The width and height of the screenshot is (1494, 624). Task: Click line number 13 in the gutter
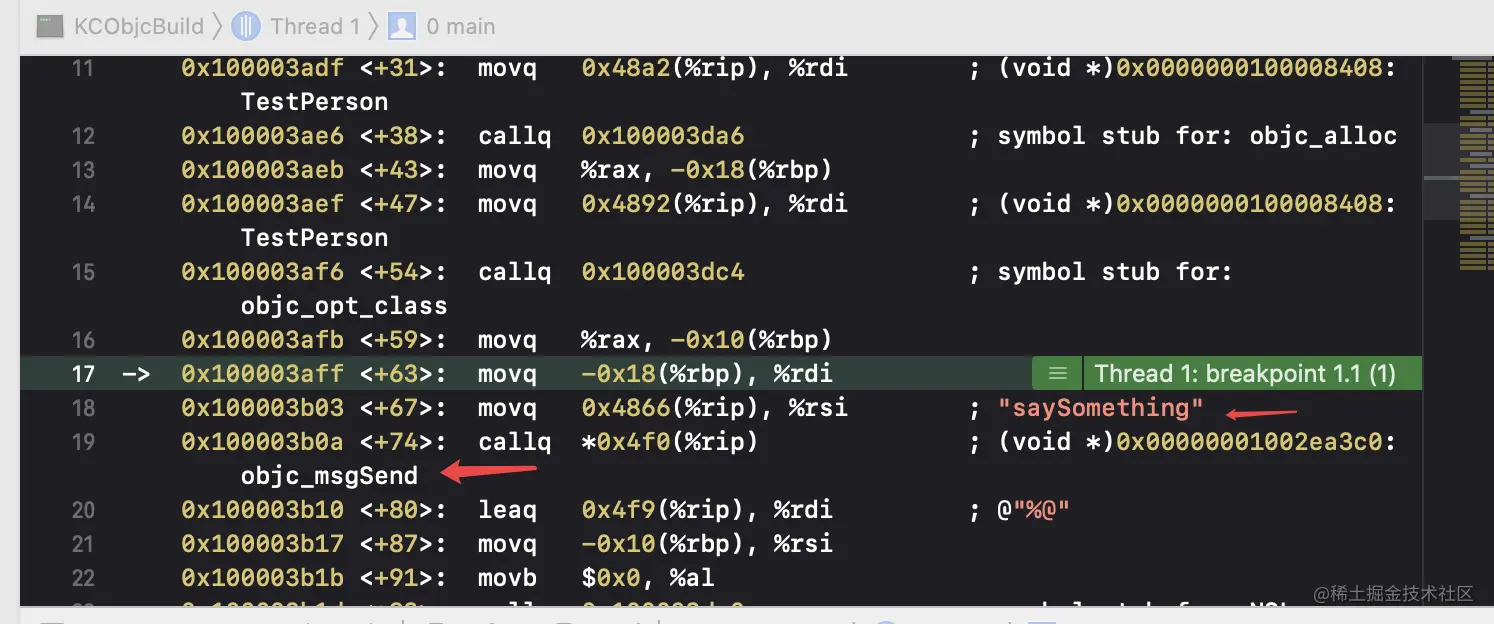[x=84, y=170]
